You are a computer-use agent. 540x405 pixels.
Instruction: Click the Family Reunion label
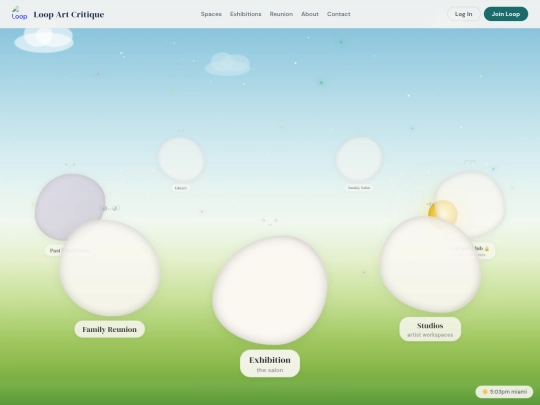(110, 329)
